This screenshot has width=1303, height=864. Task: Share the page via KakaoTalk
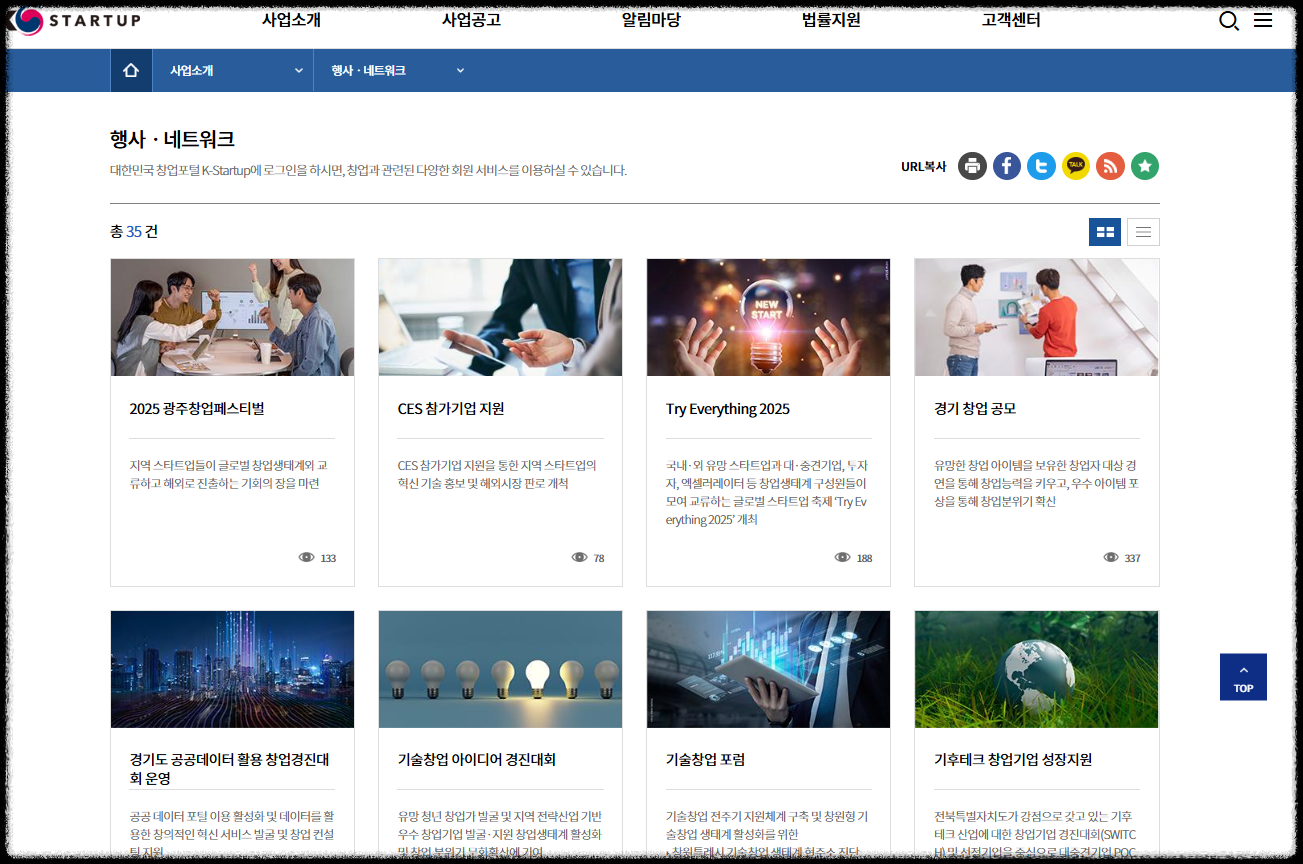1075,166
